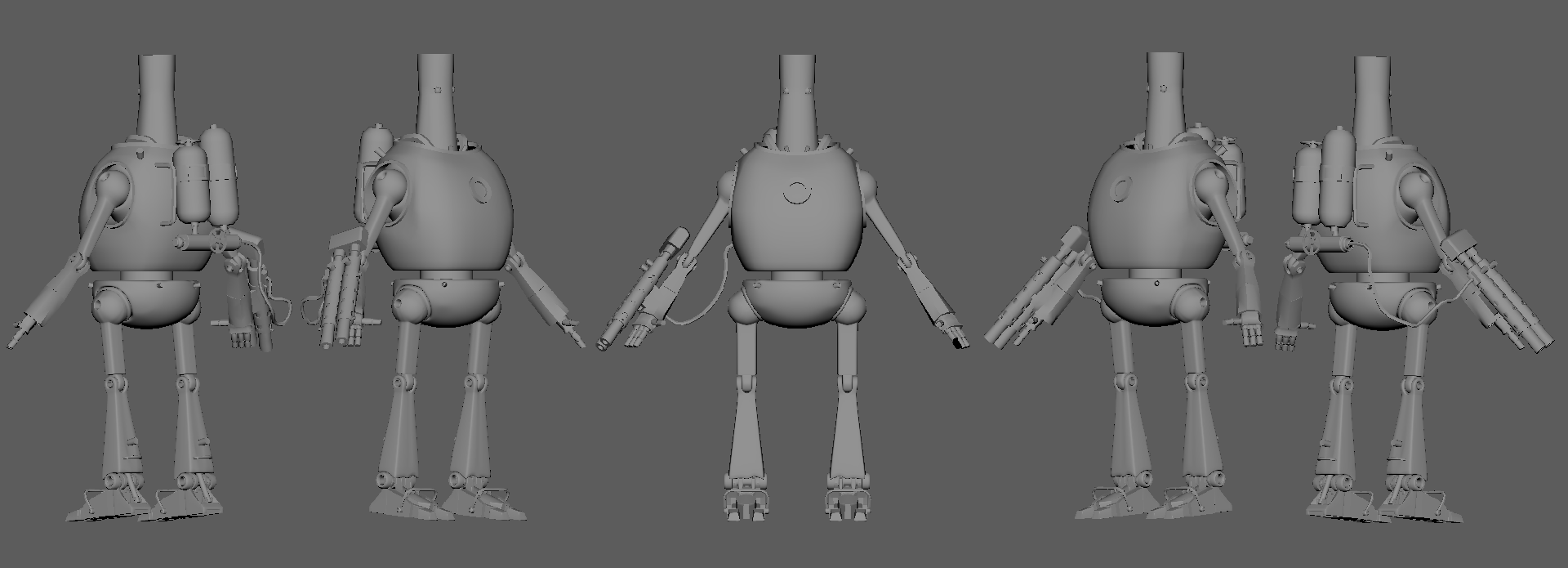Screen dimensions: 1568x568
Task: Click the leftmost robot's open hand
Action: (239, 337)
